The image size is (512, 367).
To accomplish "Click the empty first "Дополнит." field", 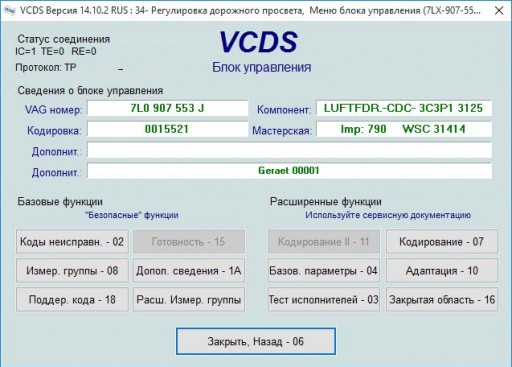I will [x=289, y=150].
